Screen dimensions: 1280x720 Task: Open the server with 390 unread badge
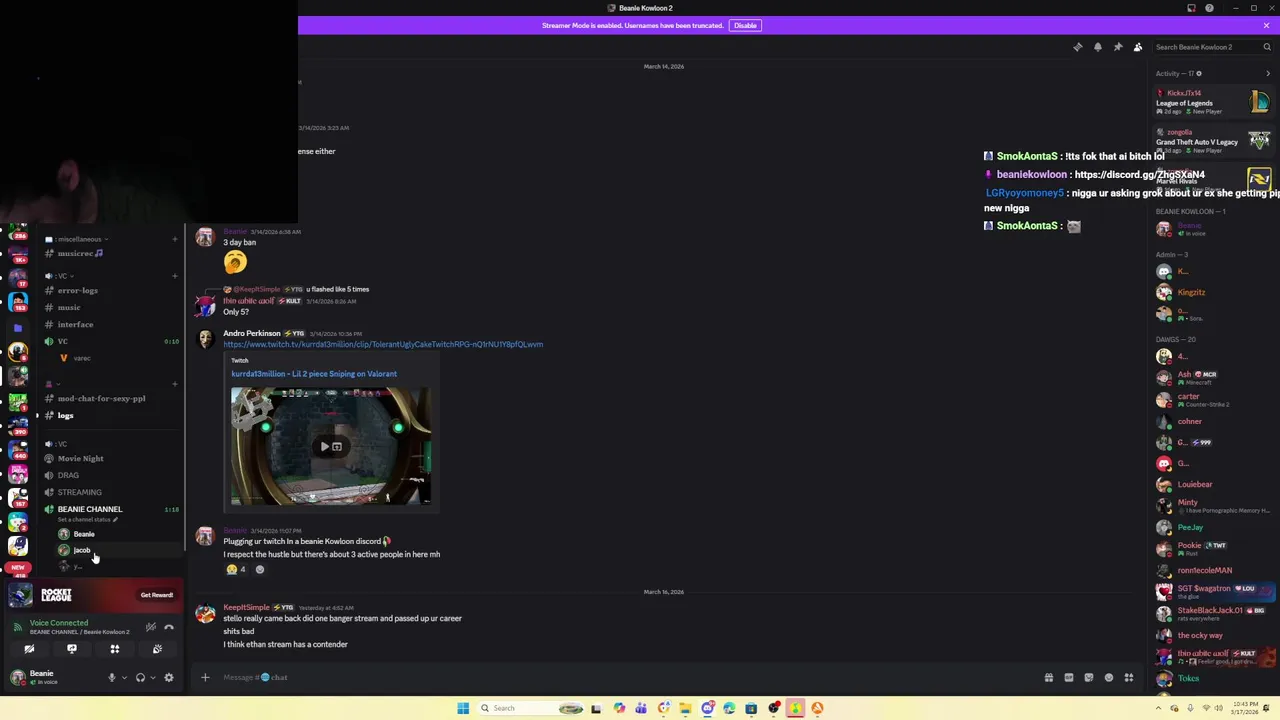click(18, 425)
